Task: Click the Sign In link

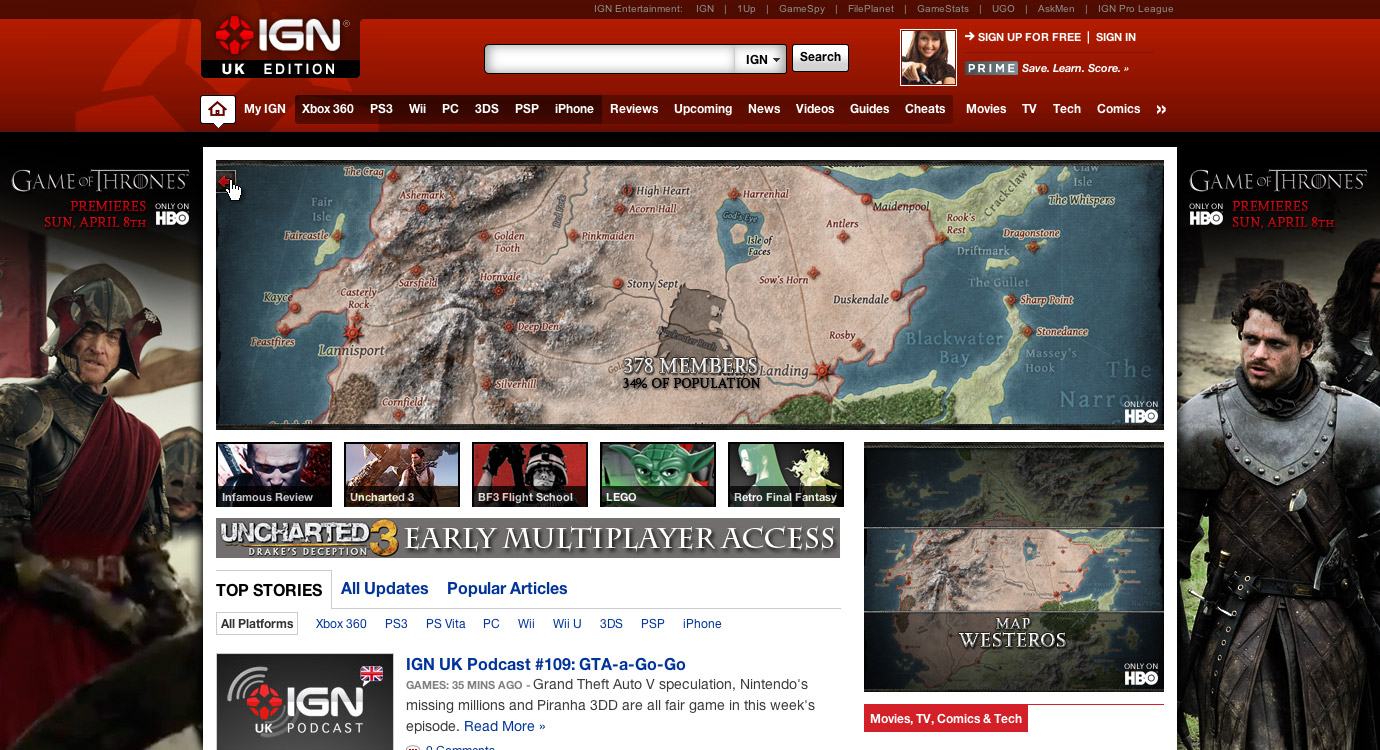Action: click(x=1116, y=37)
